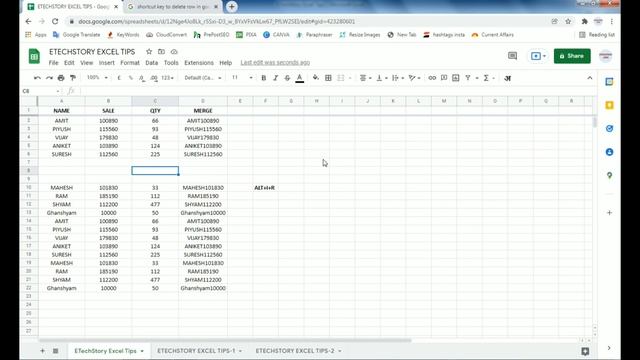Format as percent
The height and width of the screenshot is (360, 640).
(x=131, y=78)
